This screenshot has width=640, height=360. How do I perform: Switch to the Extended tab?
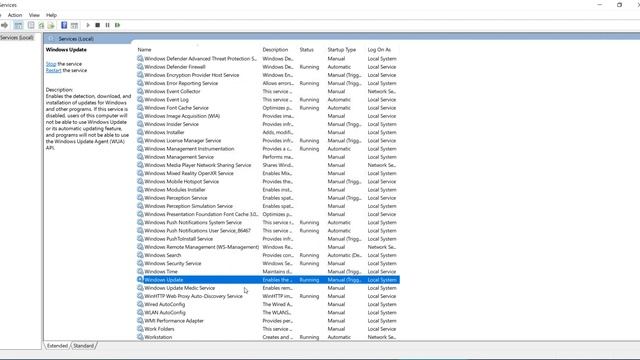(57, 346)
